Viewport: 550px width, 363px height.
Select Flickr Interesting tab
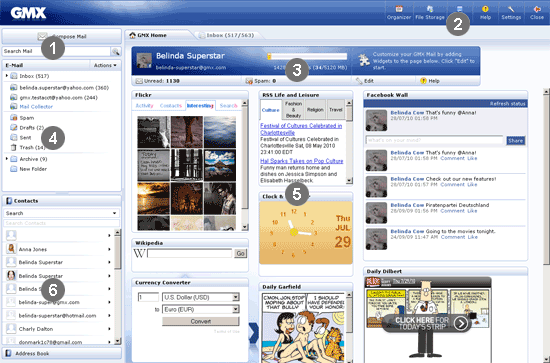pyautogui.click(x=200, y=106)
